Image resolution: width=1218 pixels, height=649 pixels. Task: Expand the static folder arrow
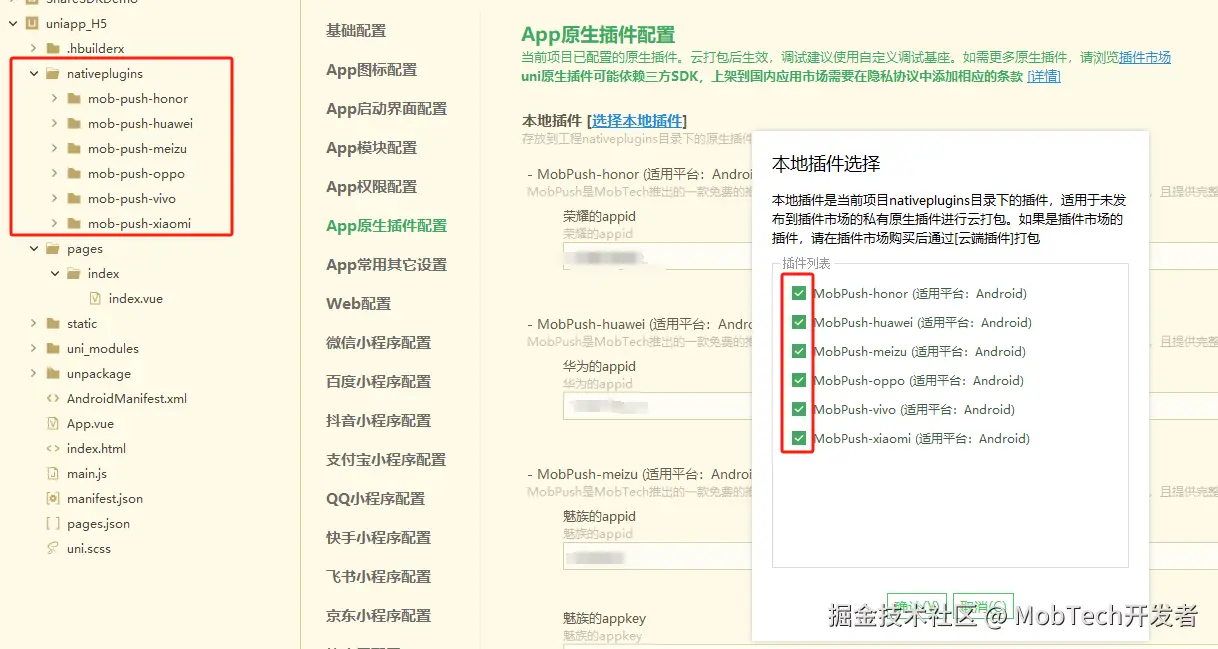click(33, 323)
